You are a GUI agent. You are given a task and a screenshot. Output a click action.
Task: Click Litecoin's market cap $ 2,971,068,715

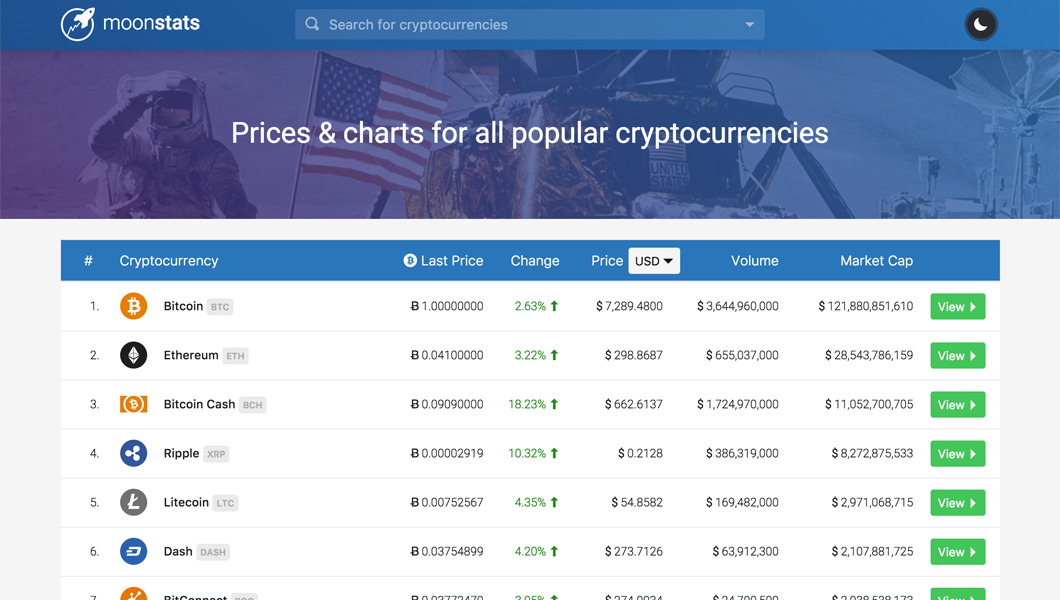872,503
